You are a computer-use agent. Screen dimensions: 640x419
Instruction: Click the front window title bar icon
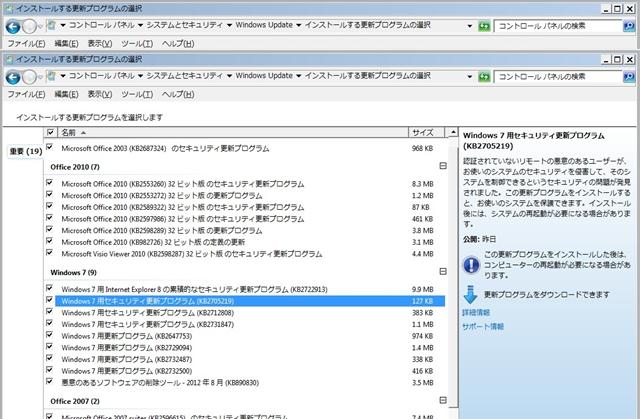point(9,60)
